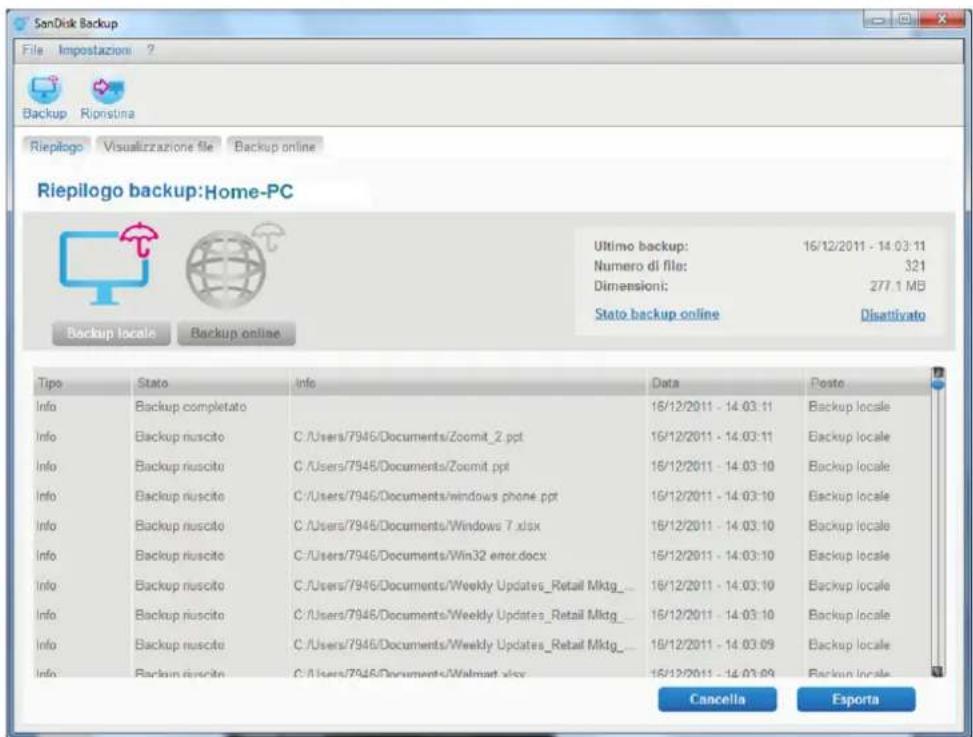Viewport: 973px width, 737px height.
Task: Click the blue scrollbar thumb in log
Action: click(938, 385)
